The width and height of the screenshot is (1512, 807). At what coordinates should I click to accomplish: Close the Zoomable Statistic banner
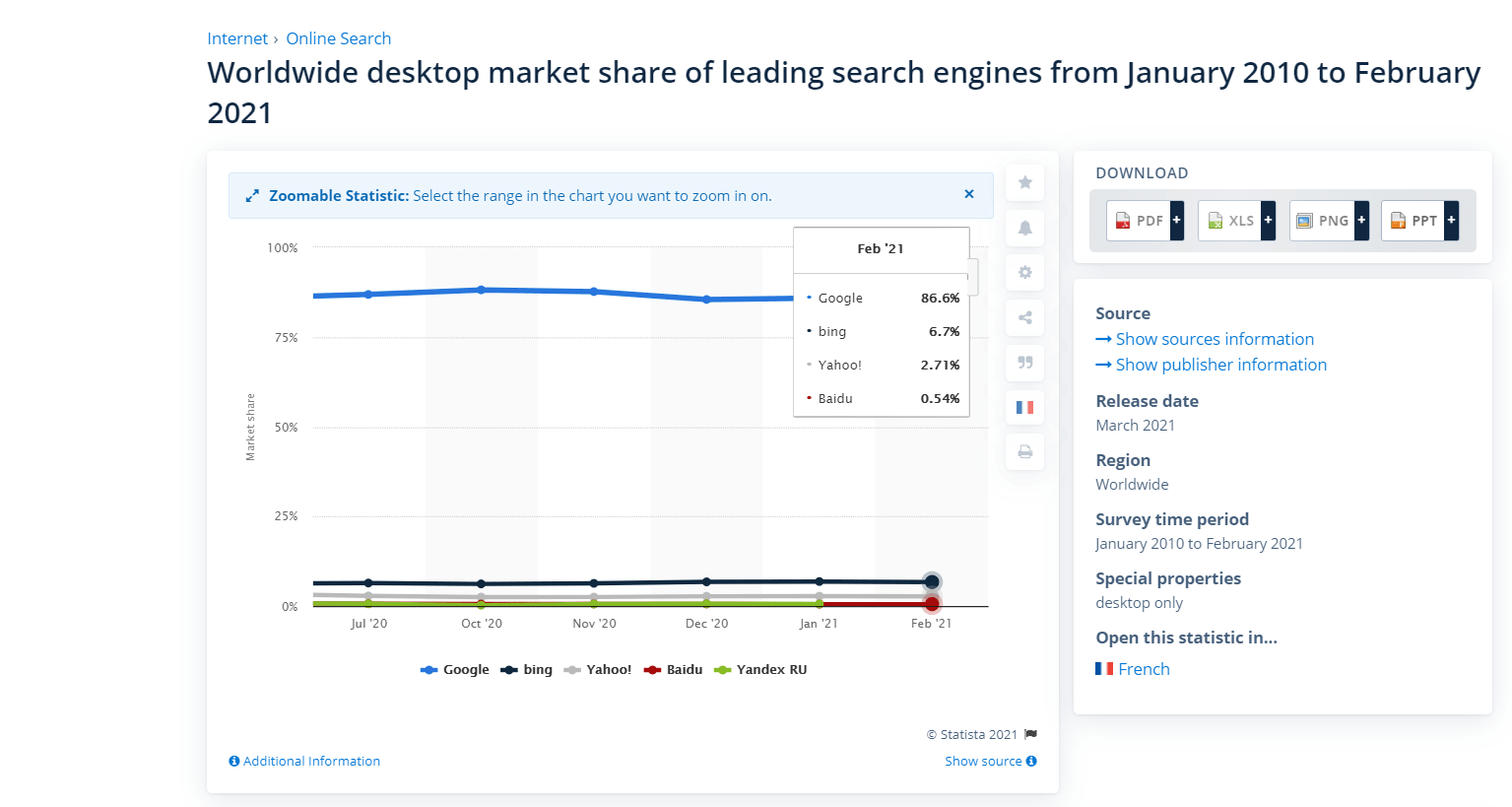[x=969, y=194]
